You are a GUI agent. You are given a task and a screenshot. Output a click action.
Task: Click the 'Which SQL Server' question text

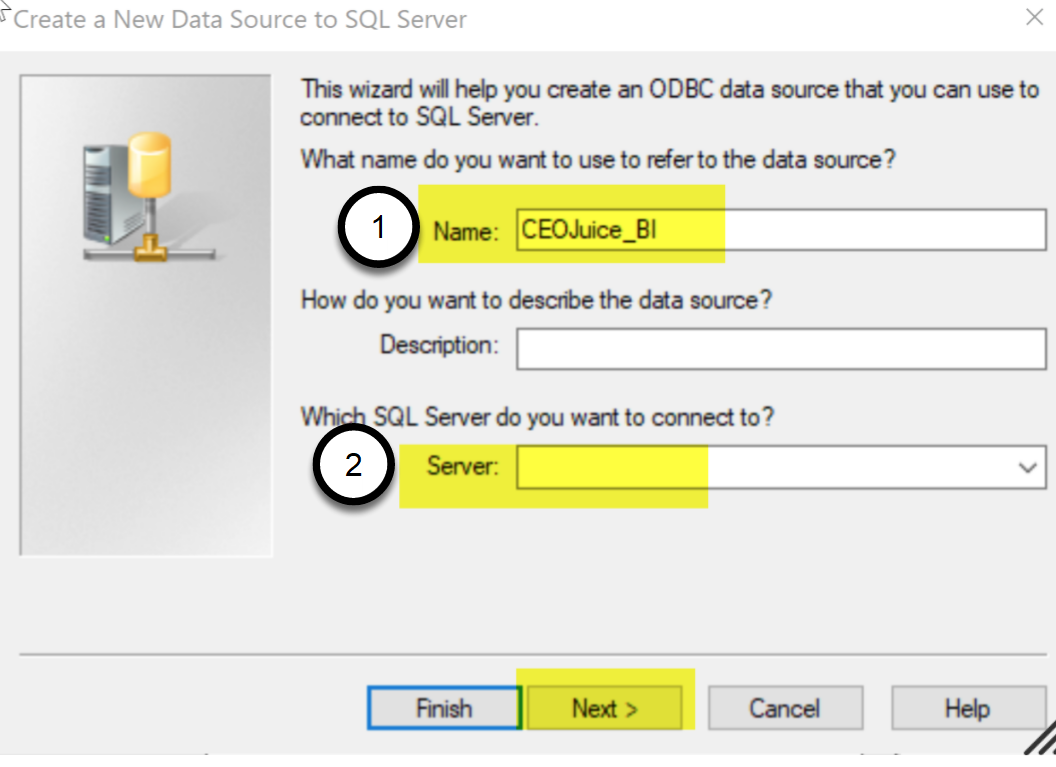point(537,418)
